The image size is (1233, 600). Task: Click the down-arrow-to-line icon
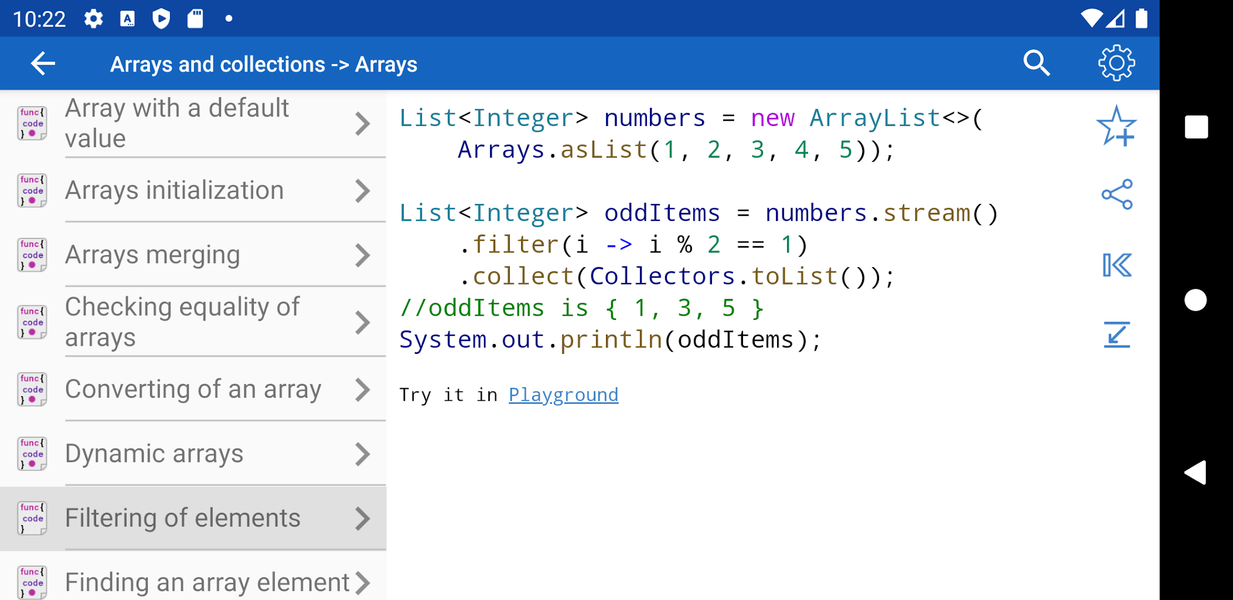point(1116,334)
